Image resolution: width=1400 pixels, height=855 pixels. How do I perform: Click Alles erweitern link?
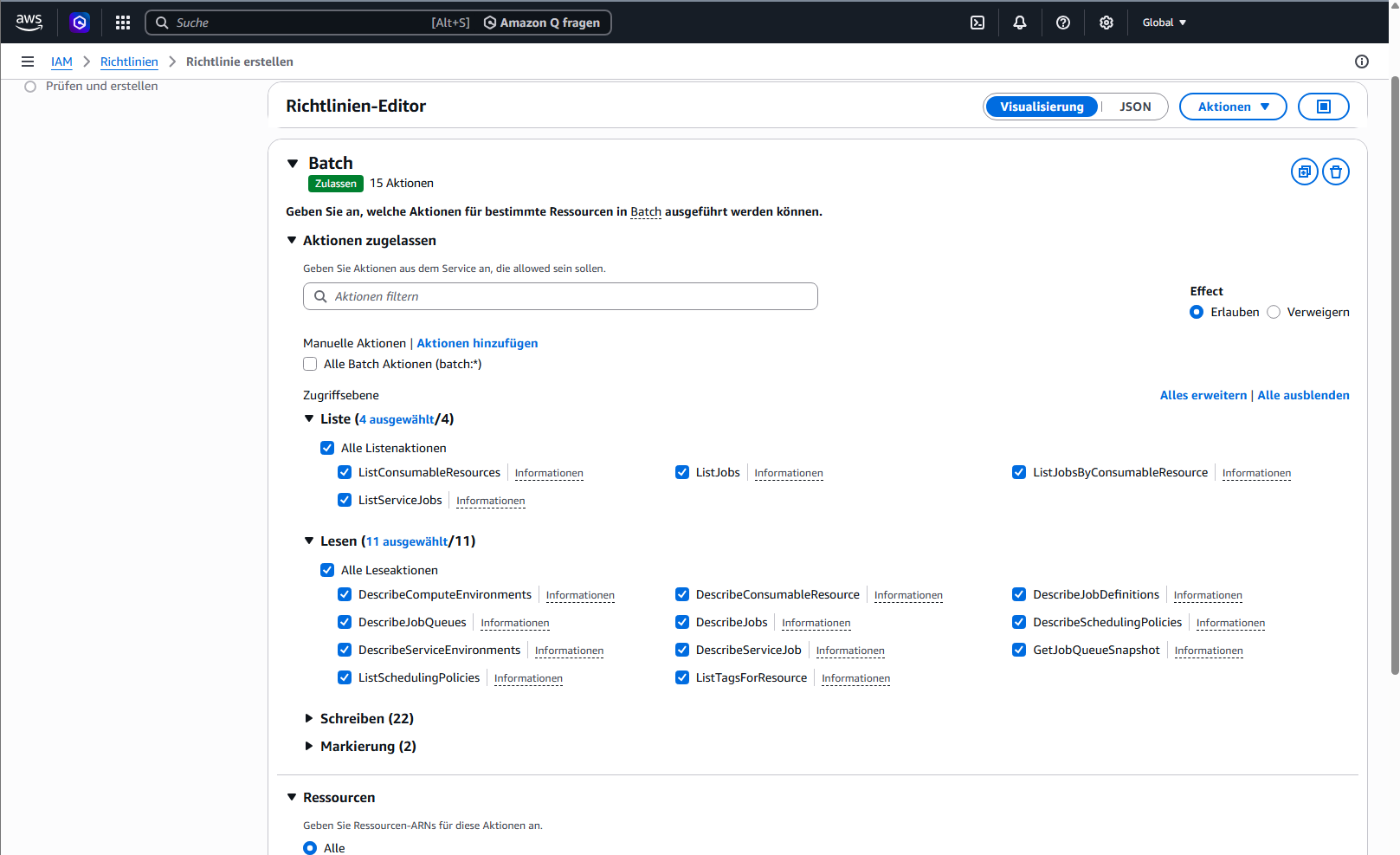click(x=1203, y=395)
